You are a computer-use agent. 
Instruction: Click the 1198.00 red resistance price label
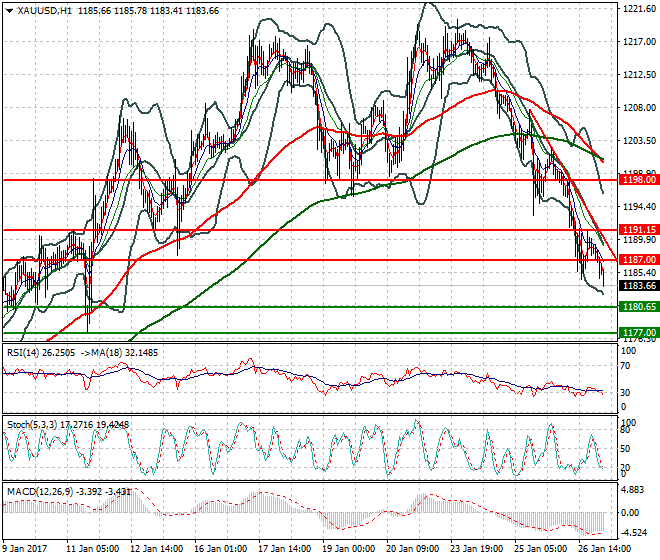pos(639,180)
